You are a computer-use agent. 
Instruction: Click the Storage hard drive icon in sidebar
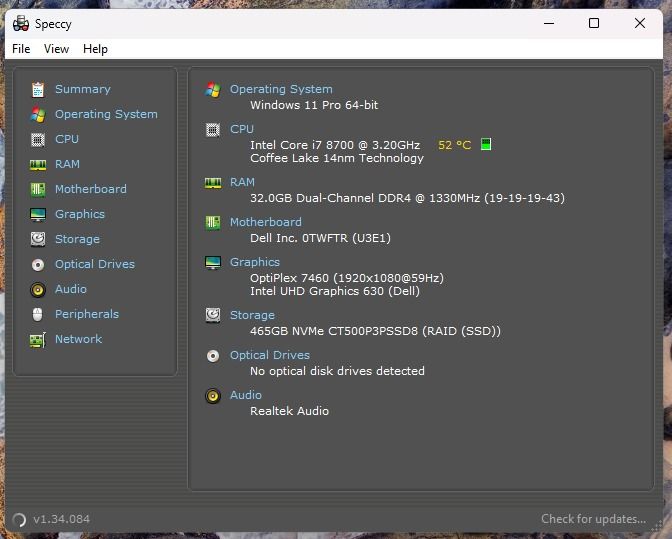click(38, 240)
